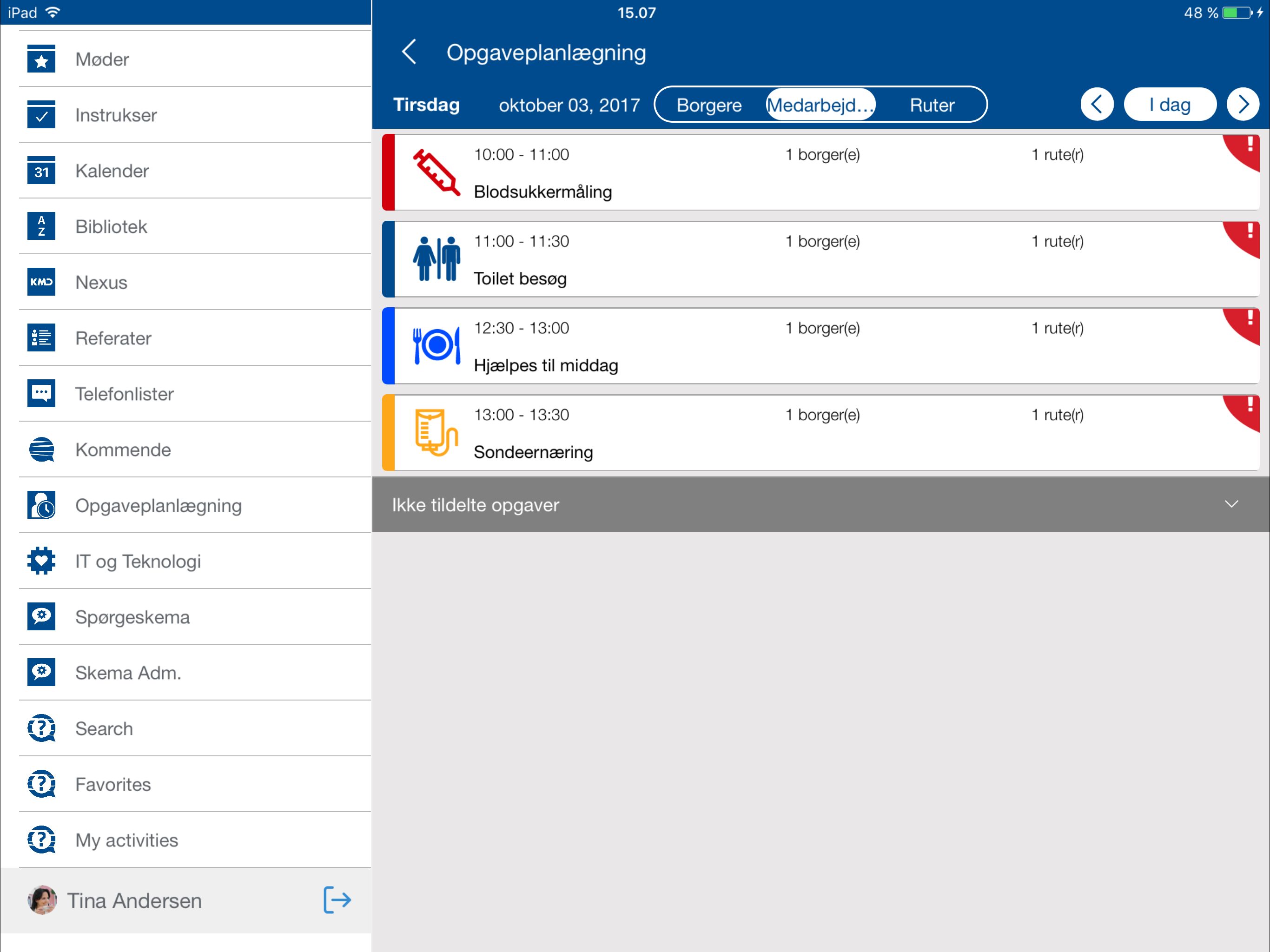
Task: Tap the KMD Nexus icon
Action: tap(41, 282)
